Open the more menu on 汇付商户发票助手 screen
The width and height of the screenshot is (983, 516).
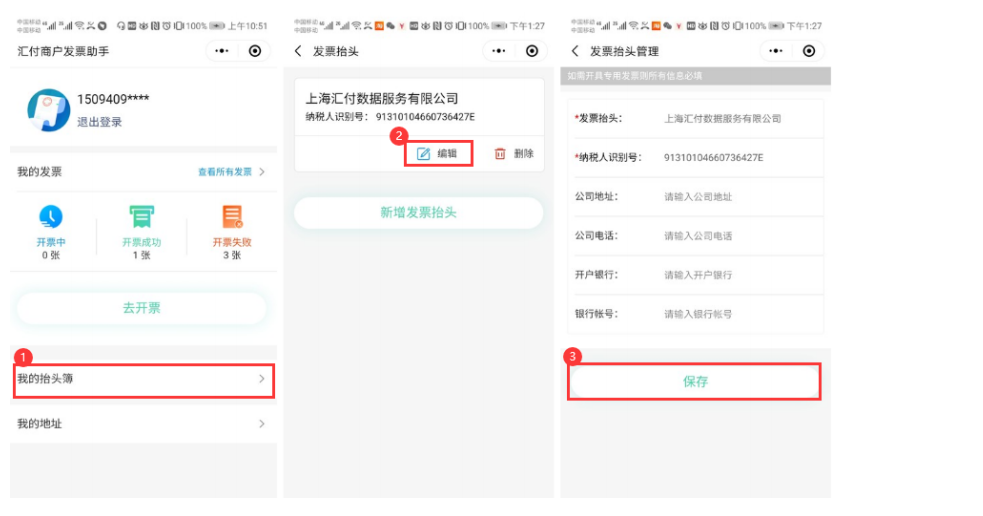coord(222,51)
